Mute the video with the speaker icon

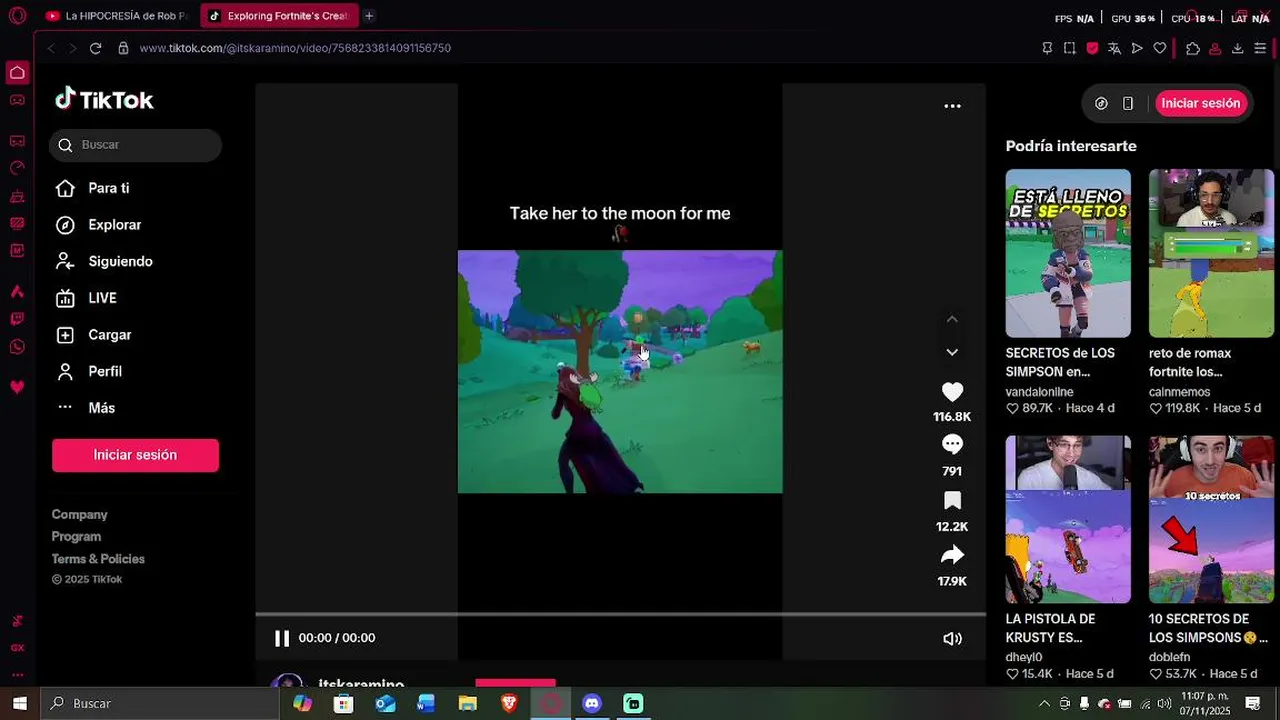[952, 638]
